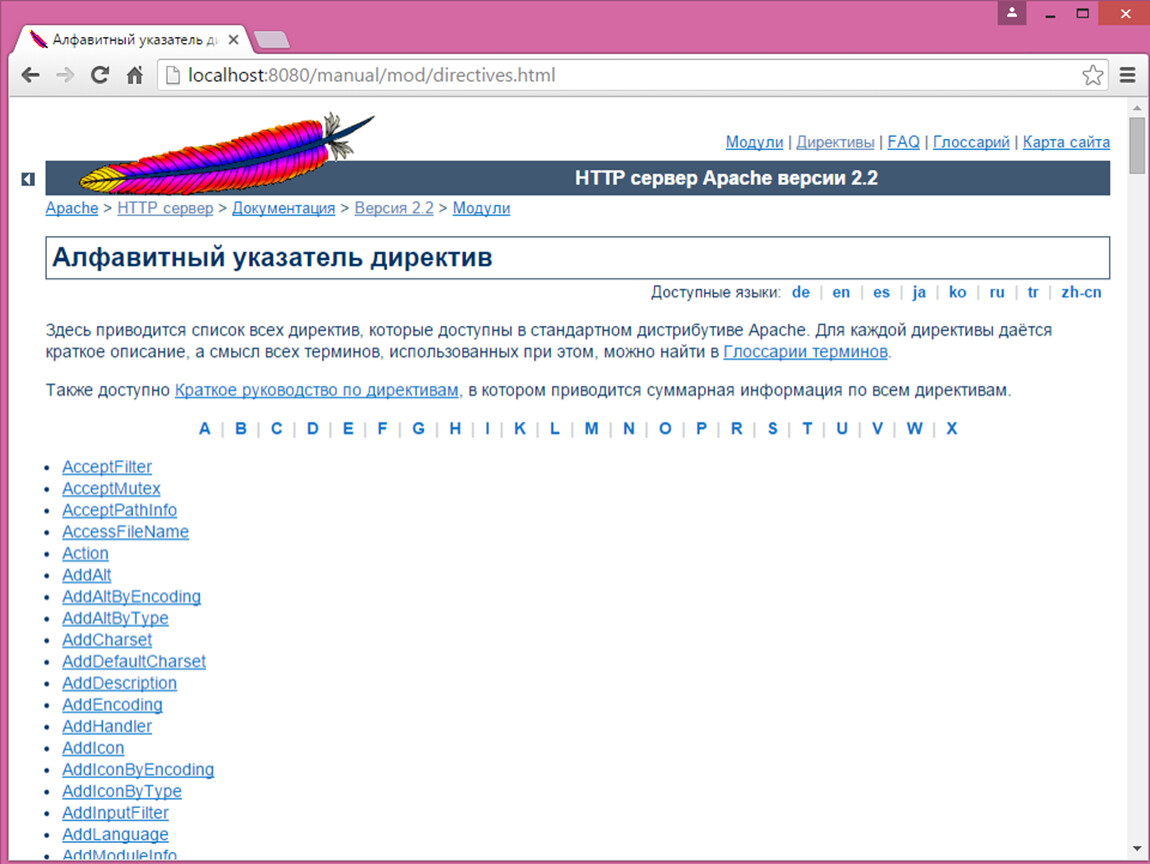
Task: Collapse sidebar with the left arrow icon
Action: (x=28, y=179)
